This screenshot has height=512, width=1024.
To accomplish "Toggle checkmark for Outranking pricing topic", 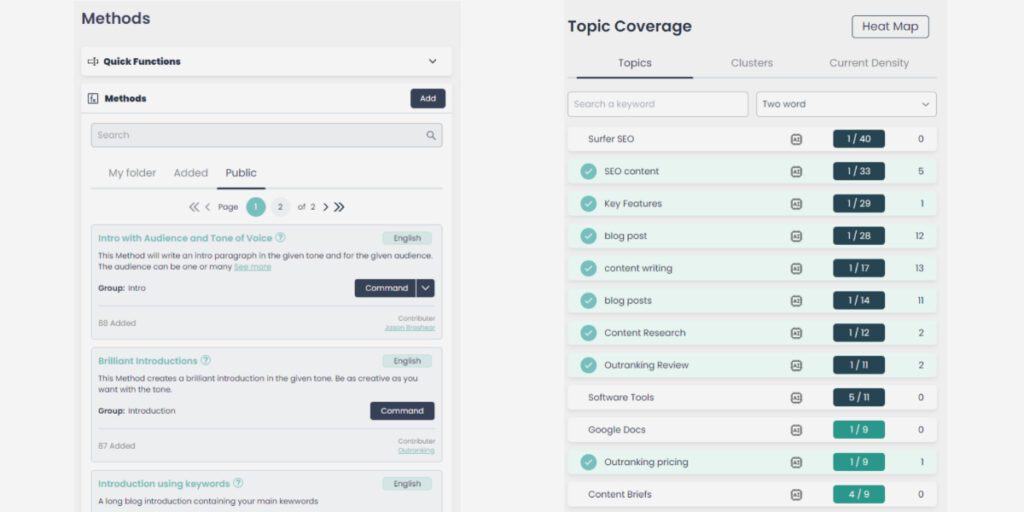I will [x=588, y=462].
